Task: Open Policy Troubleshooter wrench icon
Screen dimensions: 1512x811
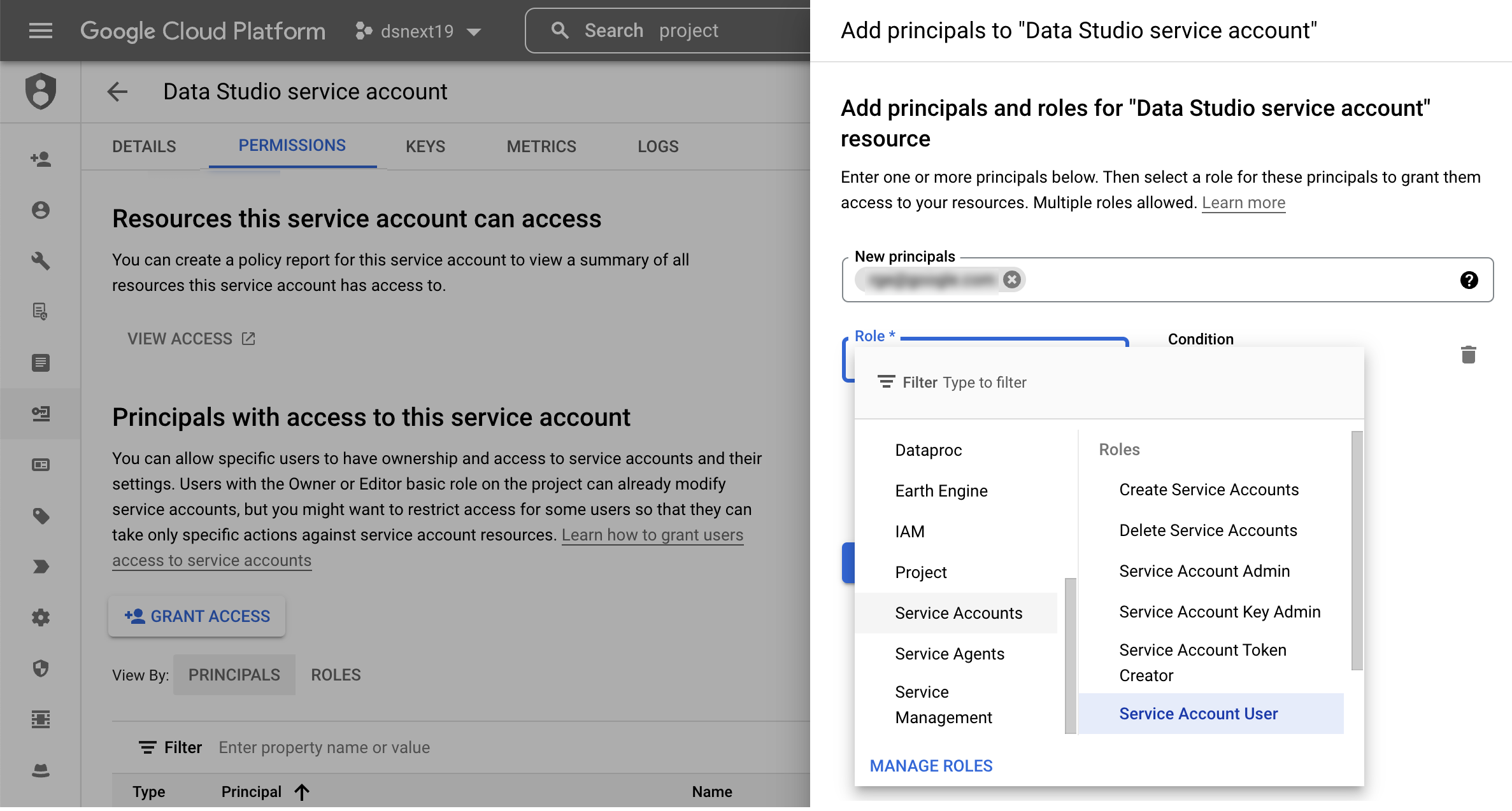Action: click(x=41, y=261)
